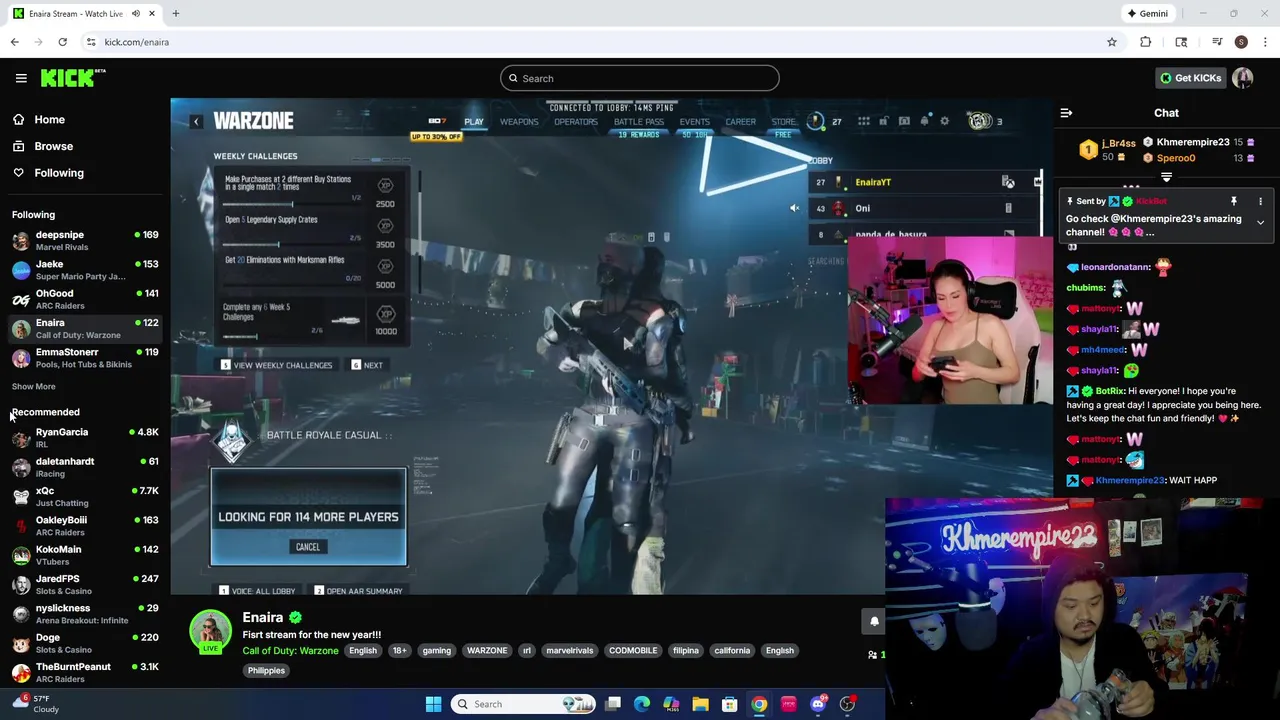The width and height of the screenshot is (1280, 720).
Task: Select the marvelrivals tag
Action: (569, 651)
